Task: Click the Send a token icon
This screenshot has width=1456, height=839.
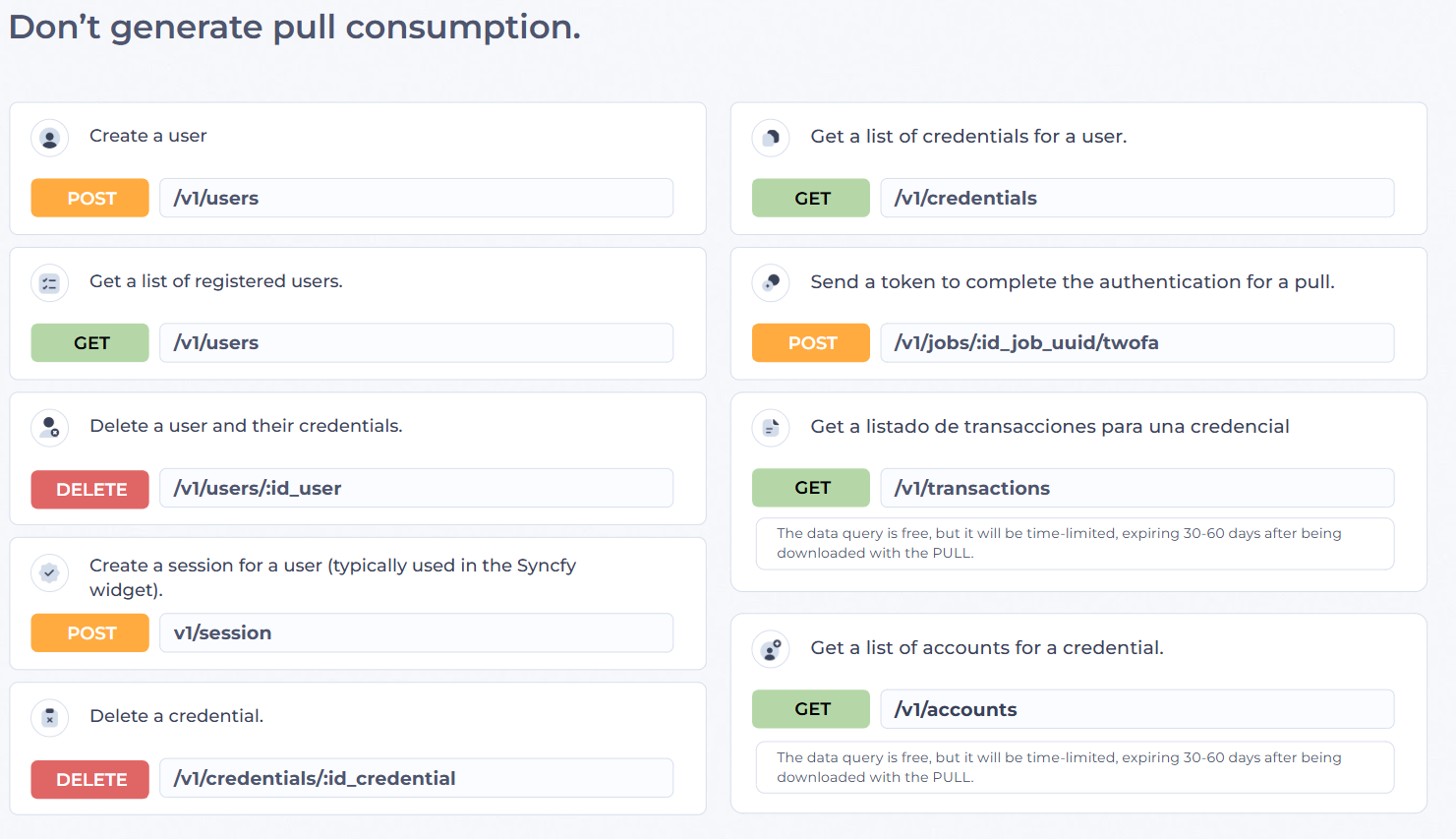Action: coord(771,283)
